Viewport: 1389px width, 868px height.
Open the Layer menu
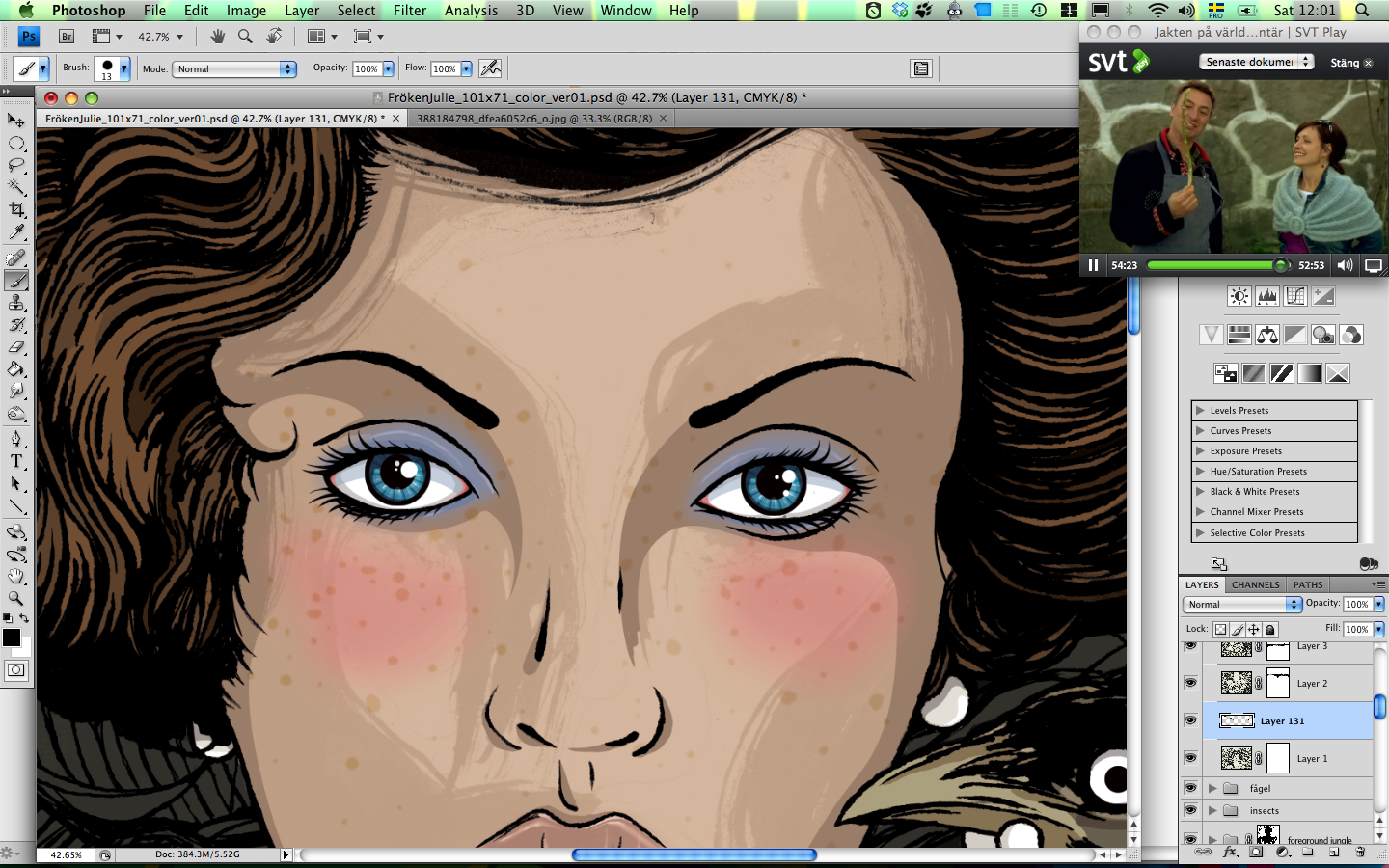point(302,11)
